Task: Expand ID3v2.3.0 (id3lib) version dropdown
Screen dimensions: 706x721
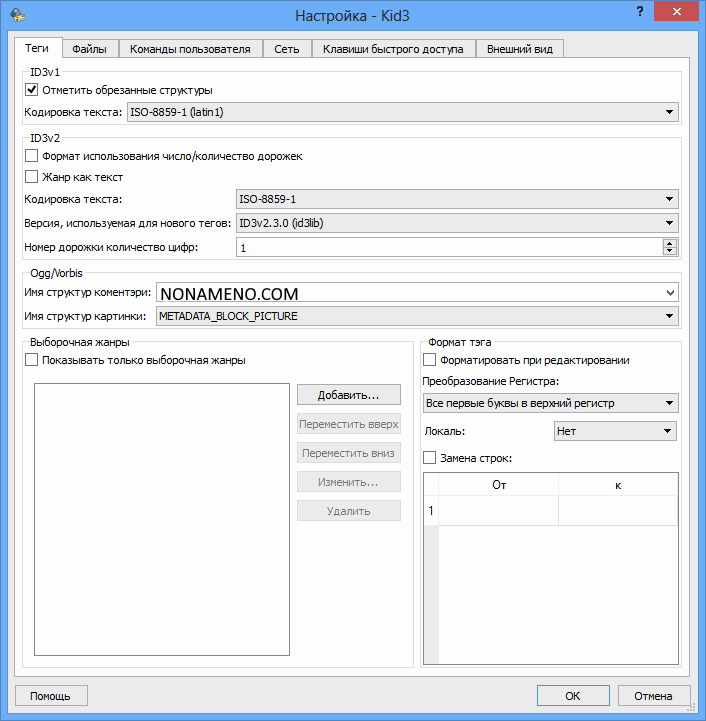Action: pyautogui.click(x=456, y=223)
